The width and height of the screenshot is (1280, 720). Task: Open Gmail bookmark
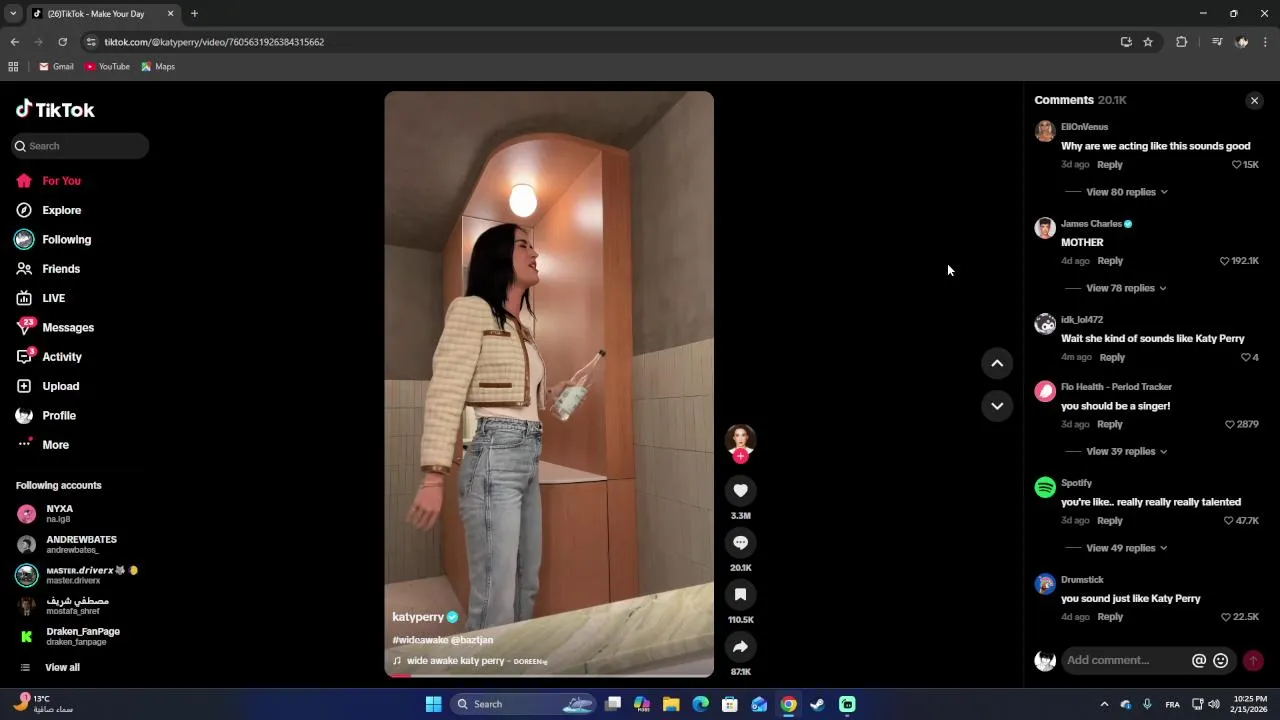[56, 67]
